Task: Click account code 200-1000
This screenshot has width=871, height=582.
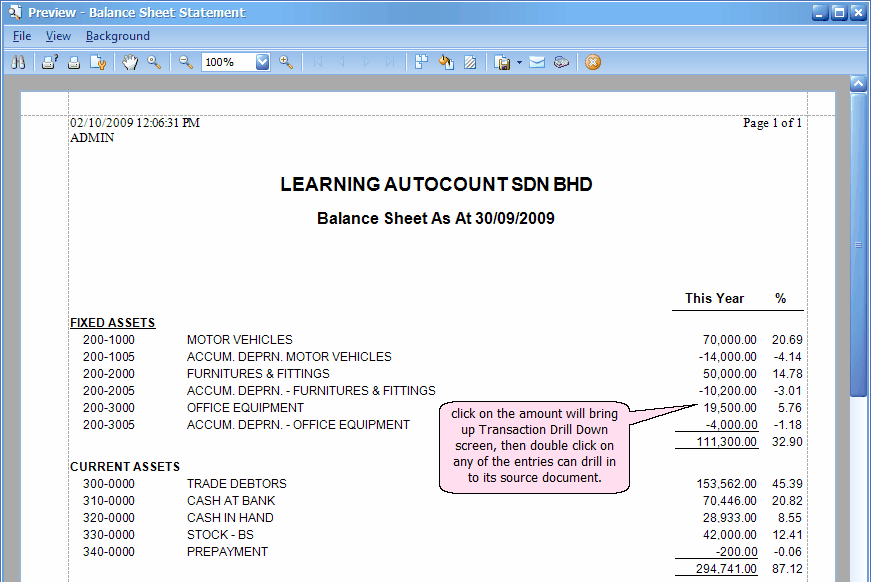Action: click(x=109, y=340)
